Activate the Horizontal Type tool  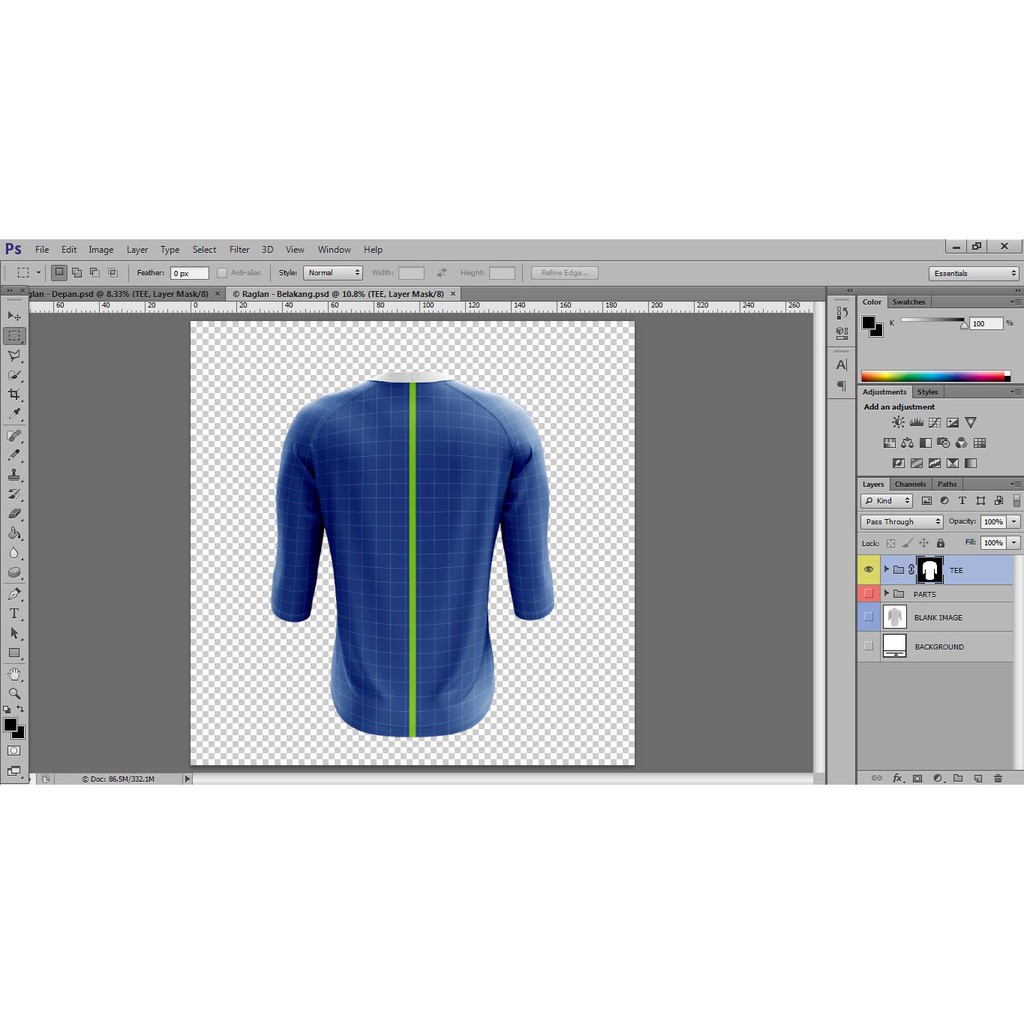[x=14, y=613]
